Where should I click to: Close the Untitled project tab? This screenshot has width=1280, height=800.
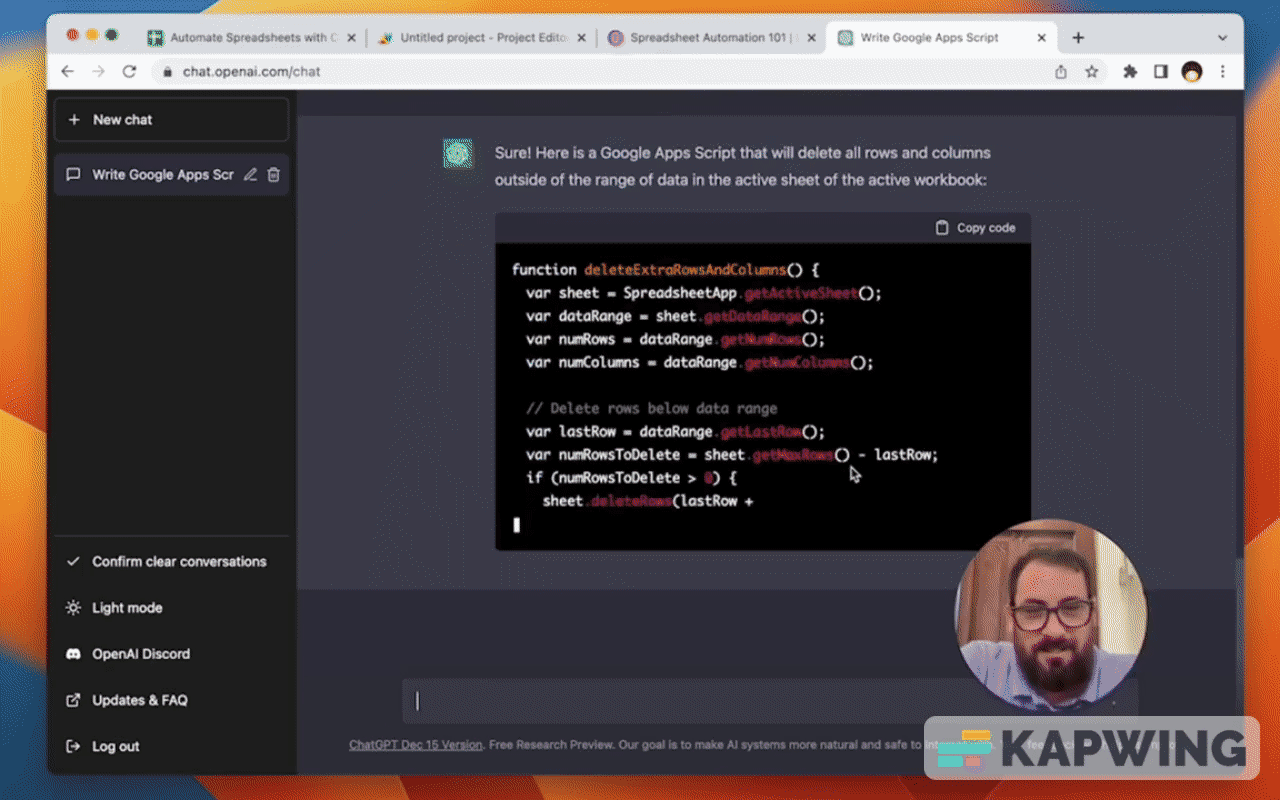(x=581, y=38)
